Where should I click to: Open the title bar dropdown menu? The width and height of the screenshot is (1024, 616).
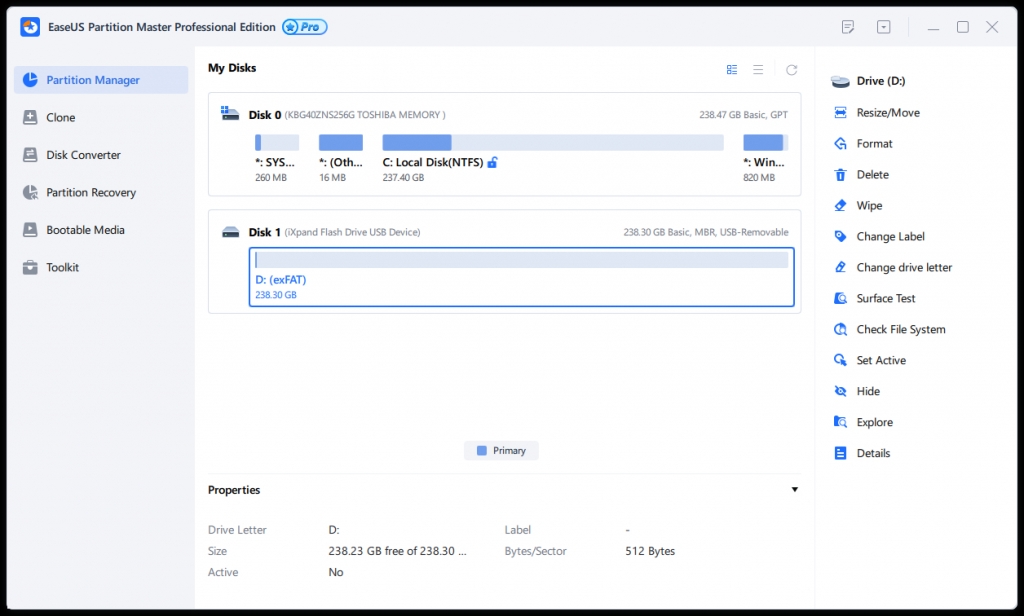(x=883, y=27)
